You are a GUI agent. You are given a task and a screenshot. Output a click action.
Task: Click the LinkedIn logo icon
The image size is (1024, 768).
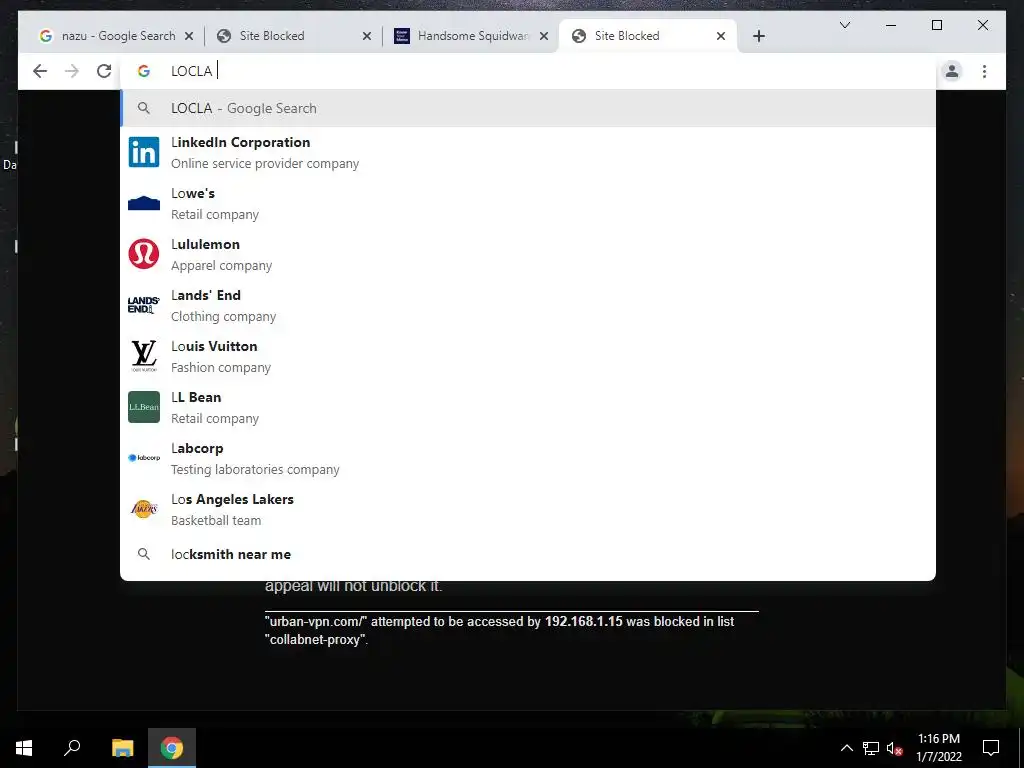144,152
